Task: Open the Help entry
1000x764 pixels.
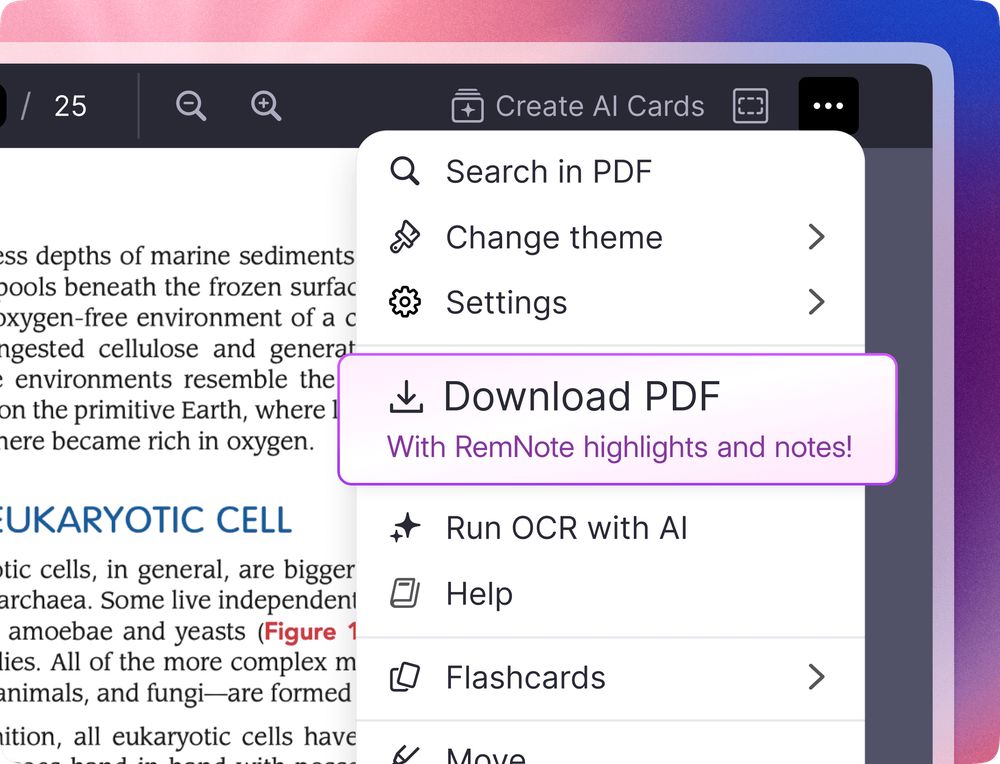Action: coord(610,594)
